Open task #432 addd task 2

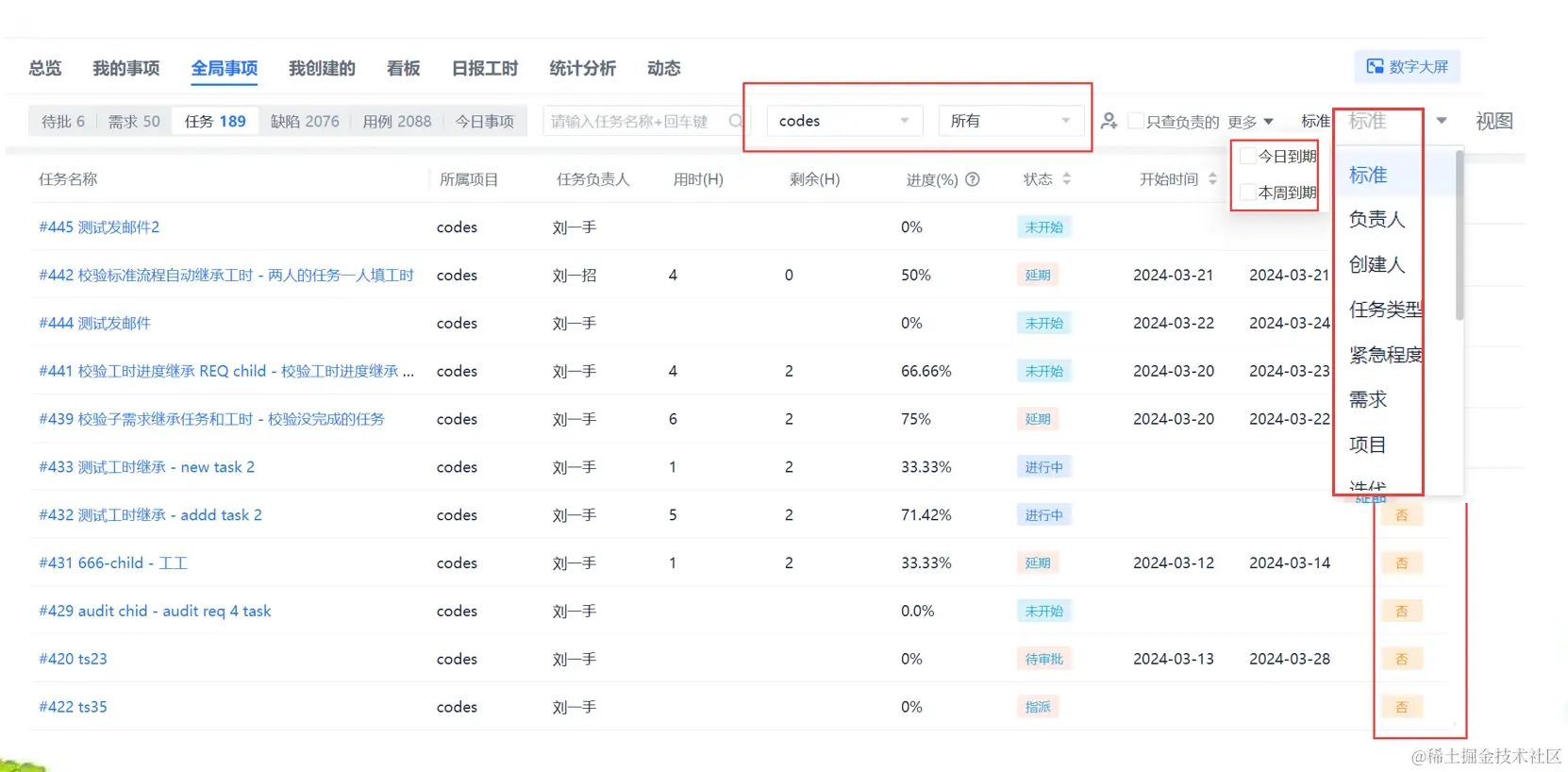tap(150, 515)
